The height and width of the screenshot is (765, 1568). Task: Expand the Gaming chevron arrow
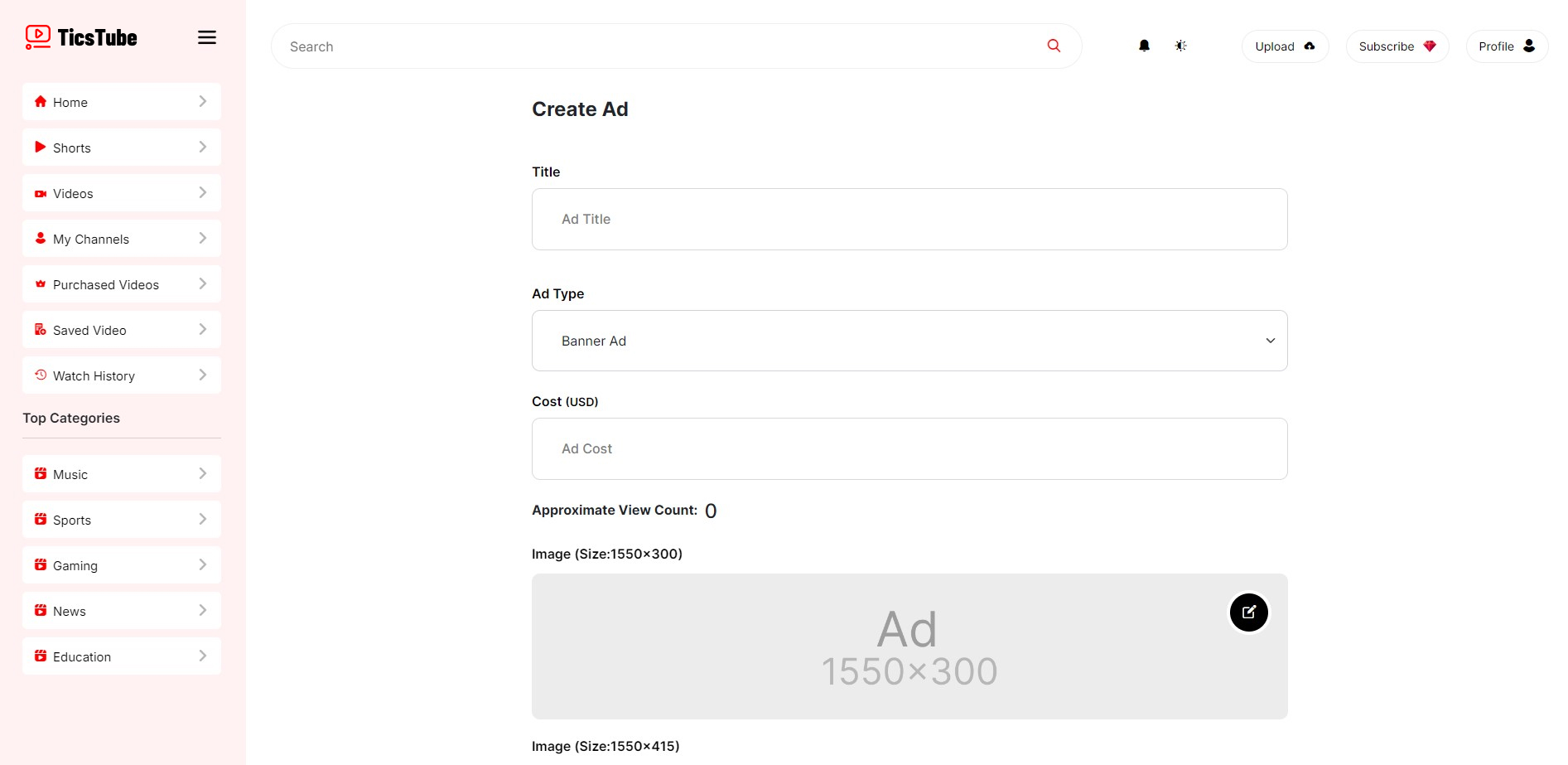pos(203,565)
